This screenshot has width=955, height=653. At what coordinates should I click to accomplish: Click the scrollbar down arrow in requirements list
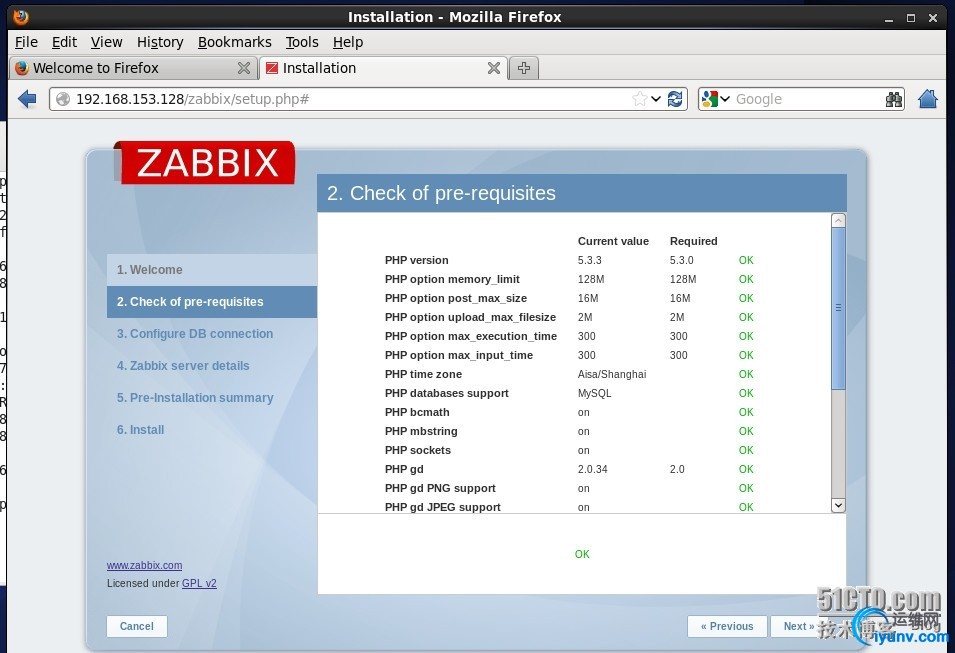pyautogui.click(x=838, y=505)
